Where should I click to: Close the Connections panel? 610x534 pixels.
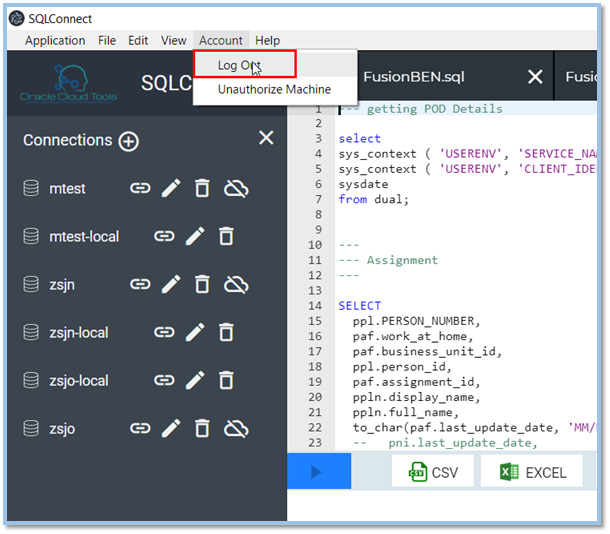[x=266, y=138]
